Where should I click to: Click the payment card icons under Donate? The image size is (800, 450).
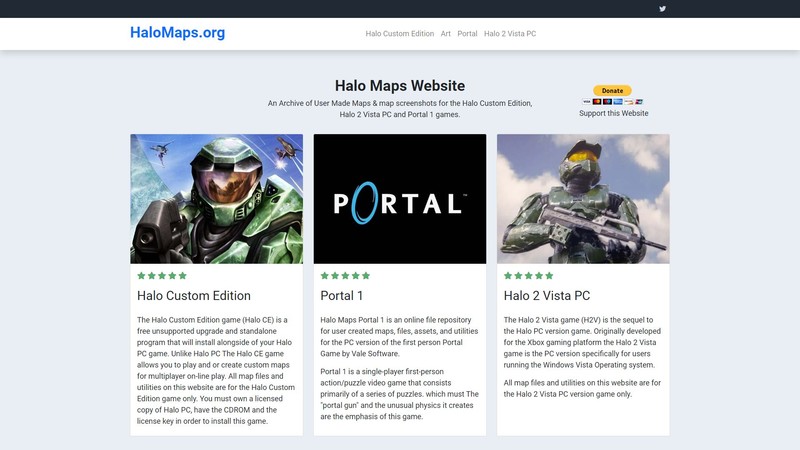(613, 101)
